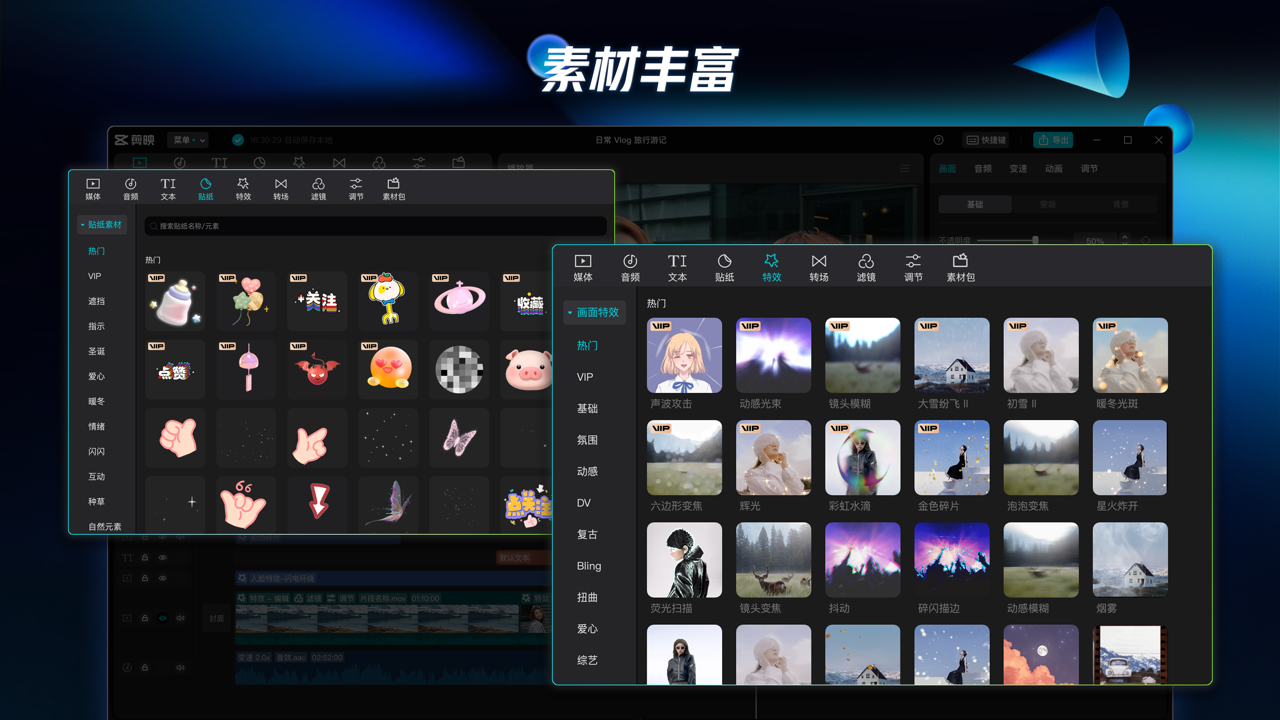Open the 音频 audio library icon
This screenshot has height=720, width=1280.
coord(630,265)
